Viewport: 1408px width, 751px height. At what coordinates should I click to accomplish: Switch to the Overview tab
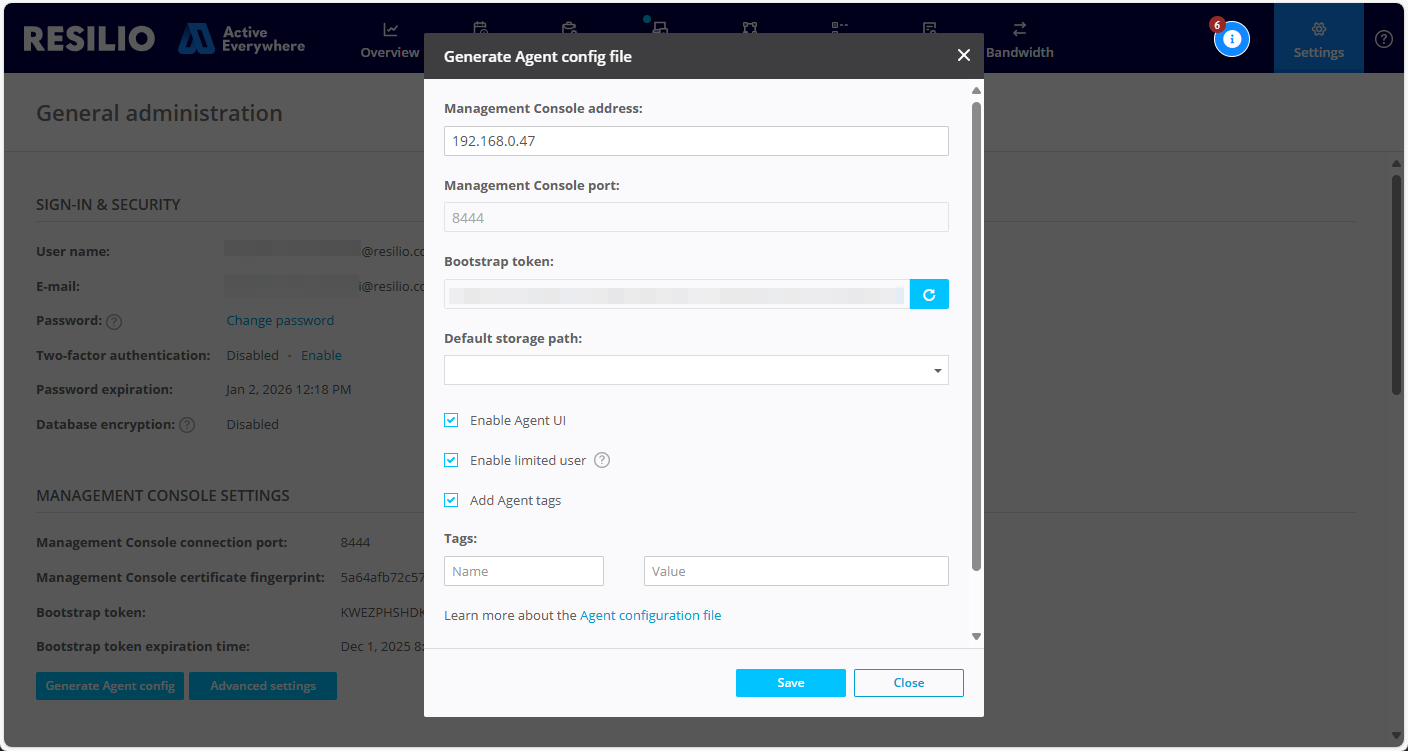390,40
